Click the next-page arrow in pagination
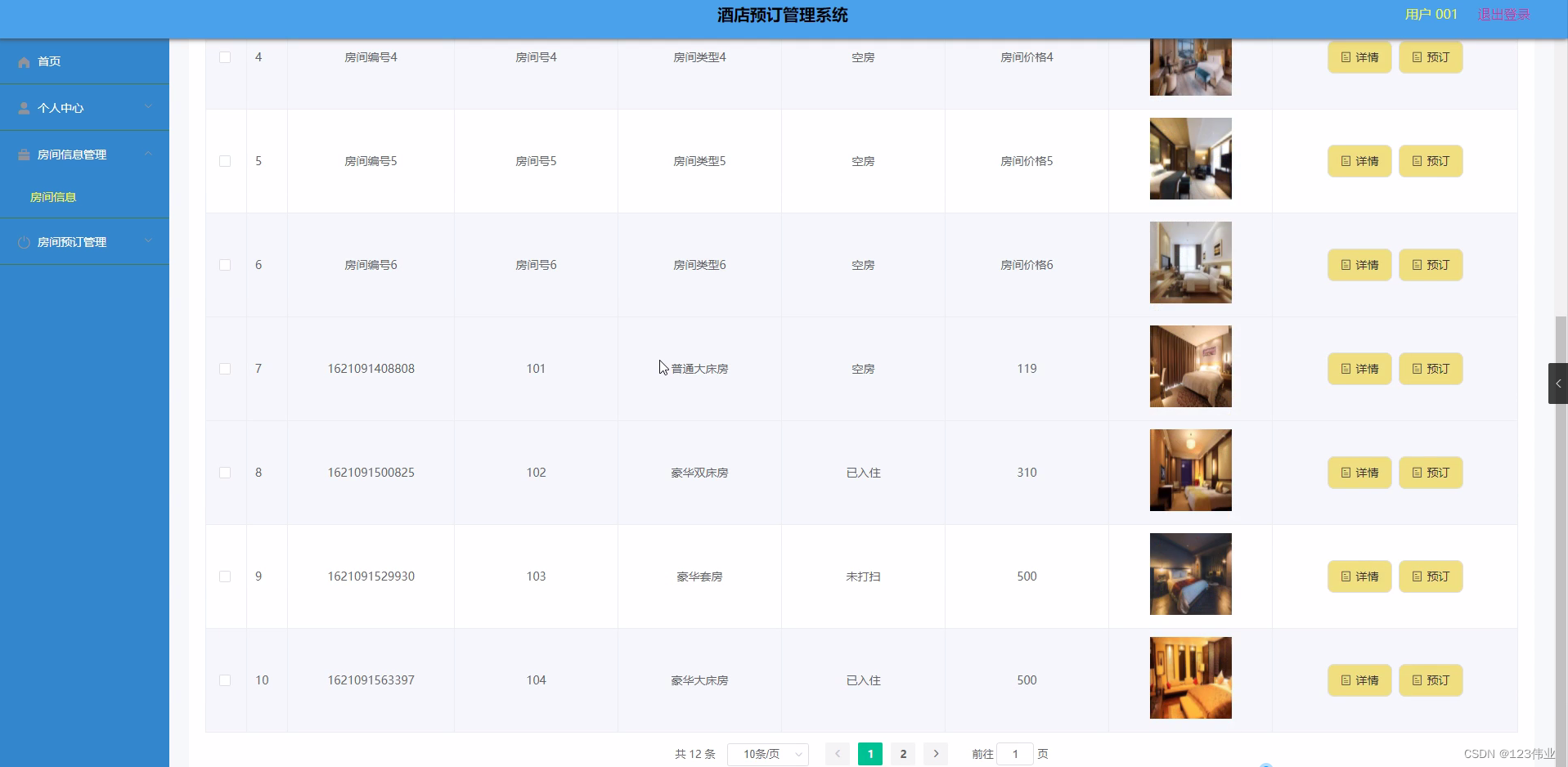 [x=936, y=754]
